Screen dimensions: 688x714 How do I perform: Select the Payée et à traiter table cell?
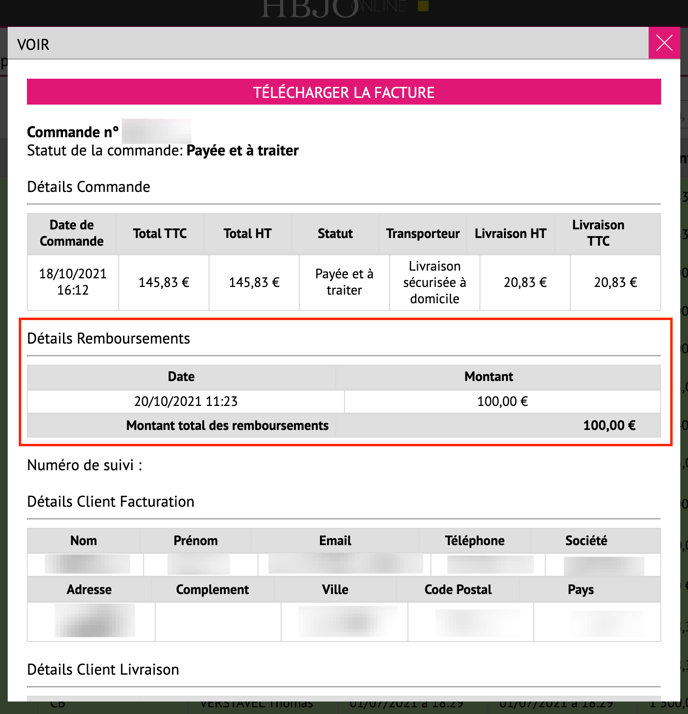tap(344, 282)
